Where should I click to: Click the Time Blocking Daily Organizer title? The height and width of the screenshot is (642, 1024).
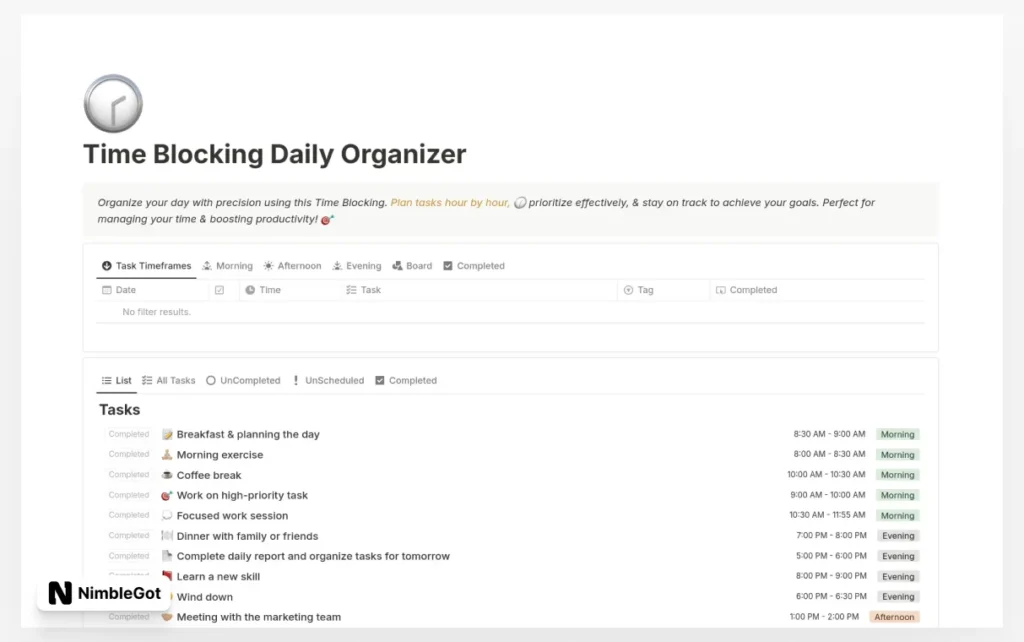point(274,154)
